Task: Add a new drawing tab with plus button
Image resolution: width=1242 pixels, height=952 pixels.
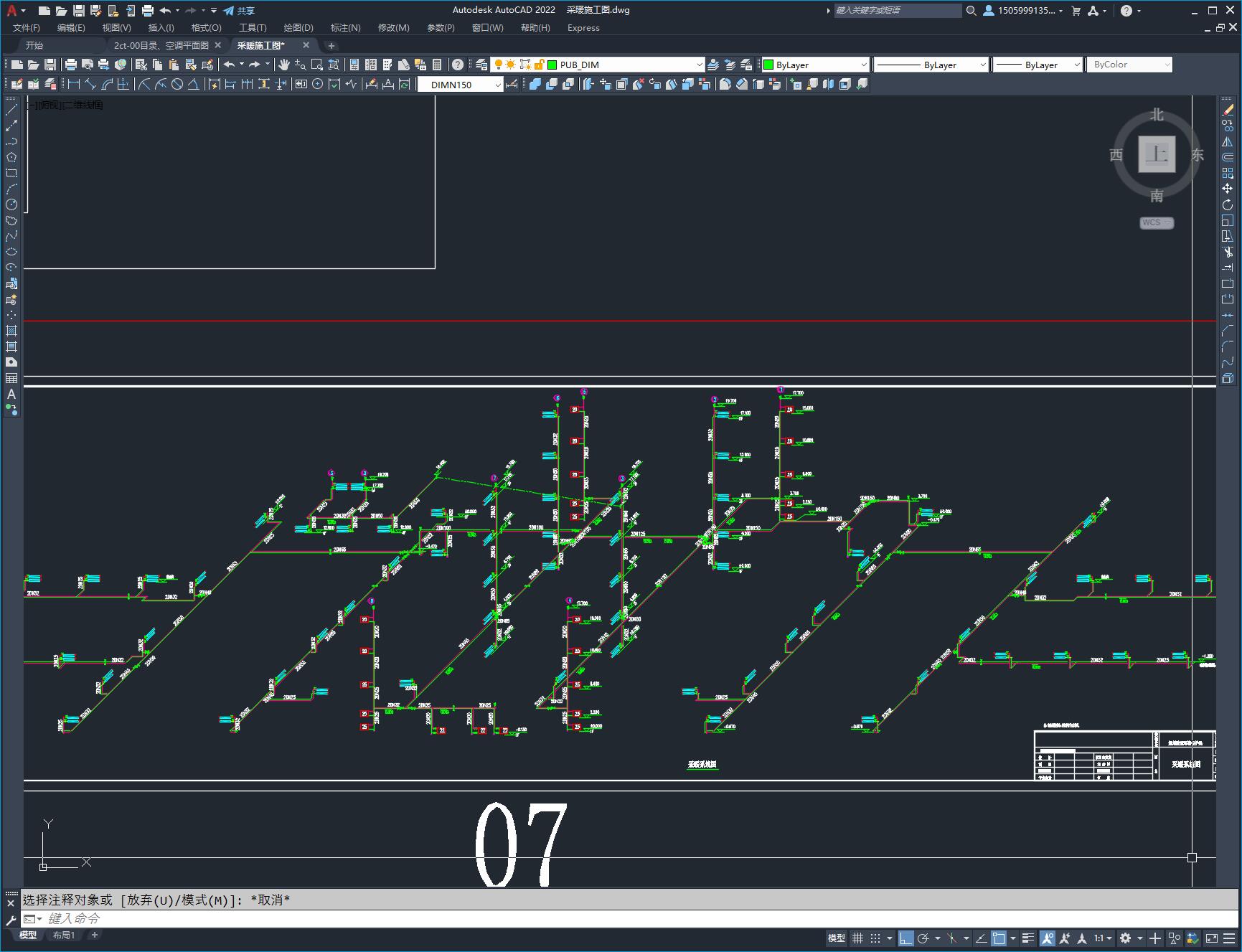Action: pos(331,45)
